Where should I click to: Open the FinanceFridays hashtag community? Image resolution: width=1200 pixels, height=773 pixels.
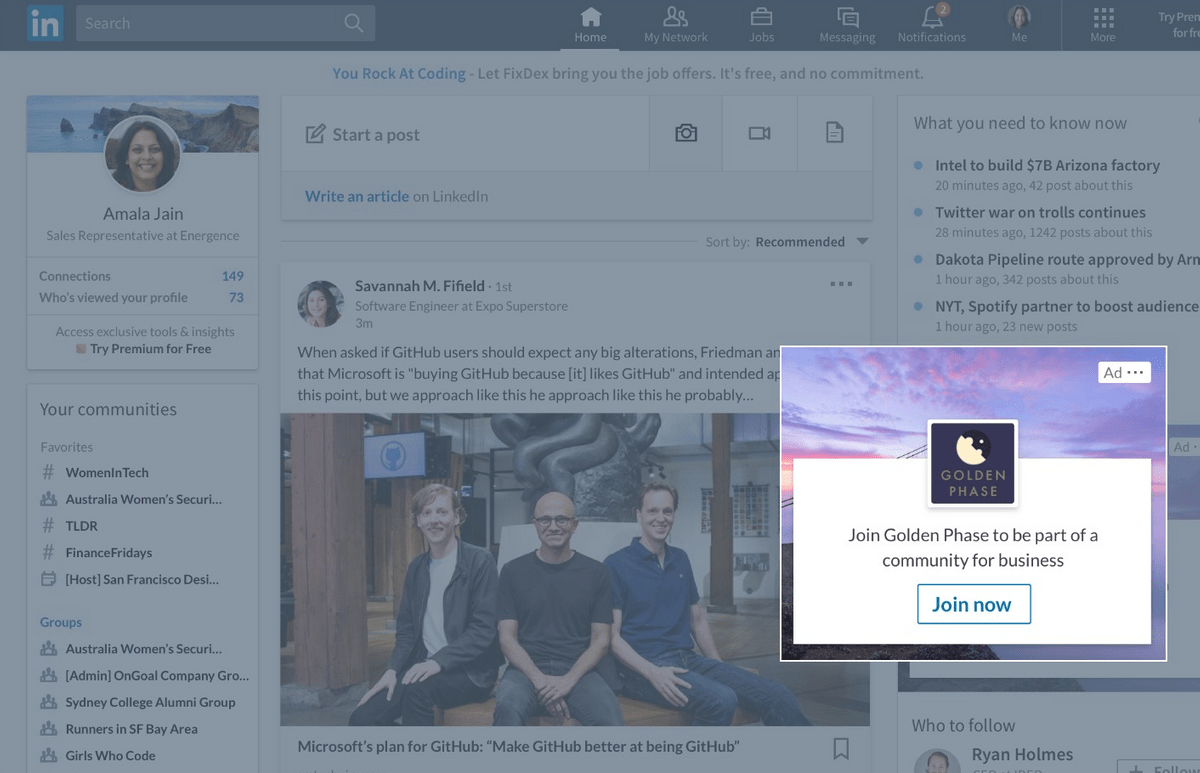109,552
